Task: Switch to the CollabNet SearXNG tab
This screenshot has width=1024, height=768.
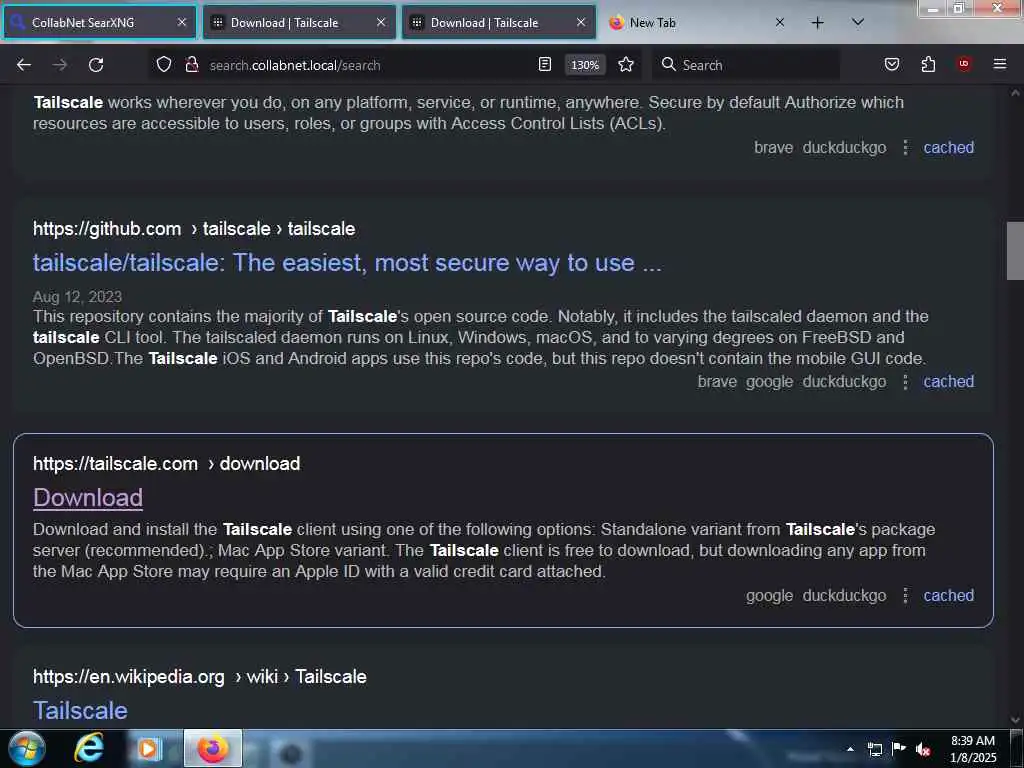Action: (x=99, y=23)
